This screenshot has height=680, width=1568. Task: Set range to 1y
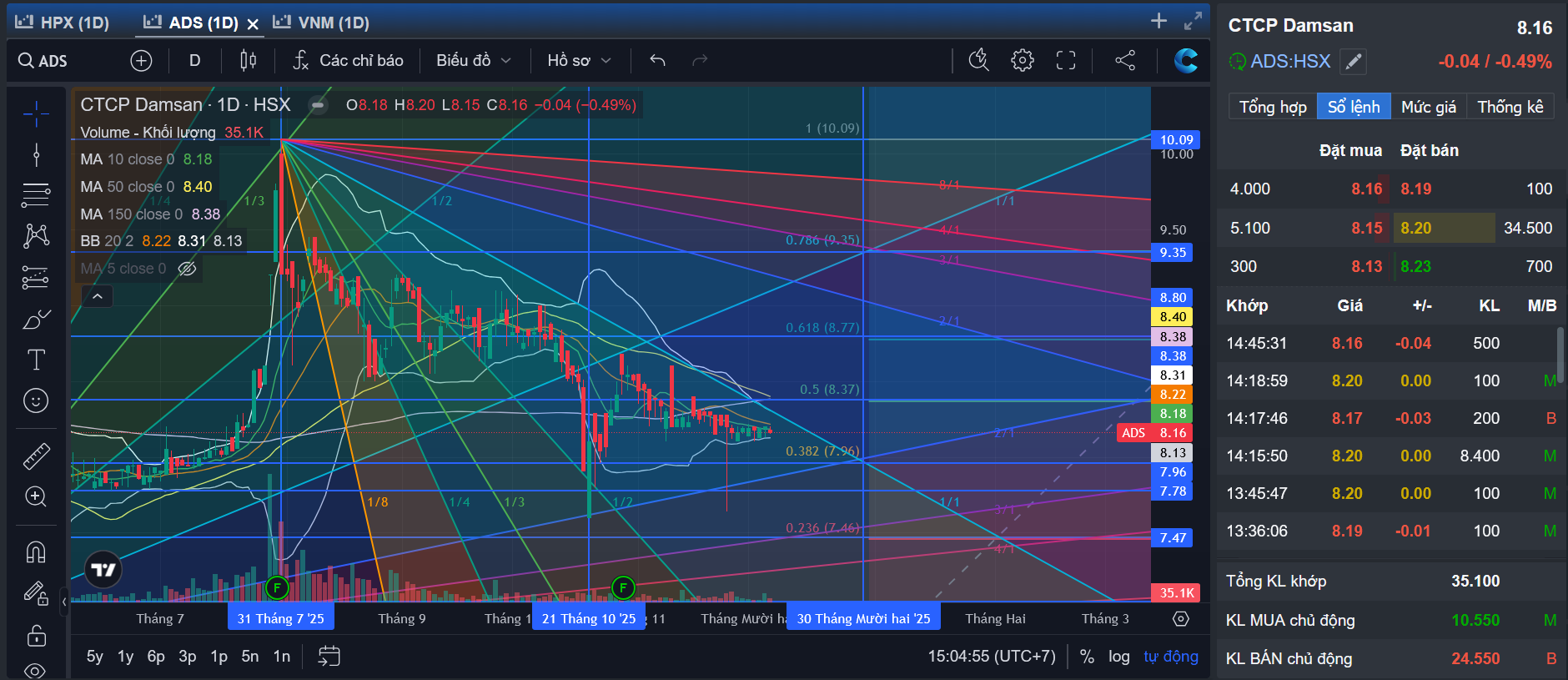pyautogui.click(x=125, y=657)
